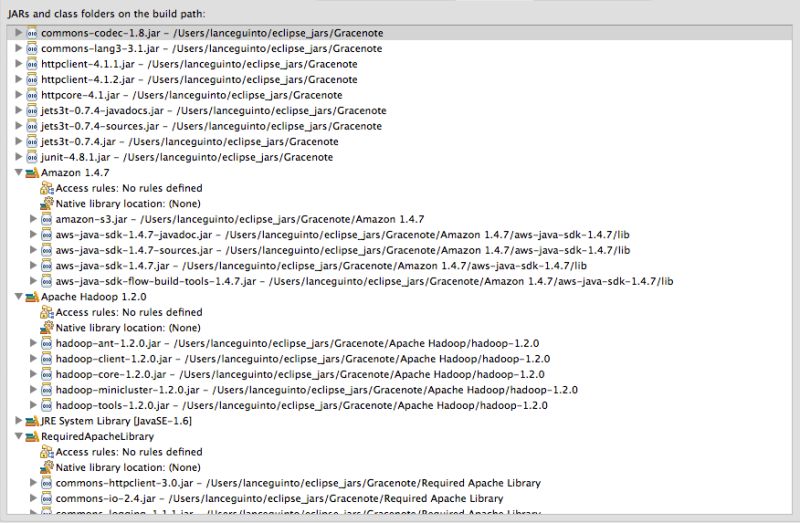This screenshot has height=523, width=800.
Task: Expand the hadoop-minicluster-1.2.0.jar entry
Action: (x=33, y=390)
